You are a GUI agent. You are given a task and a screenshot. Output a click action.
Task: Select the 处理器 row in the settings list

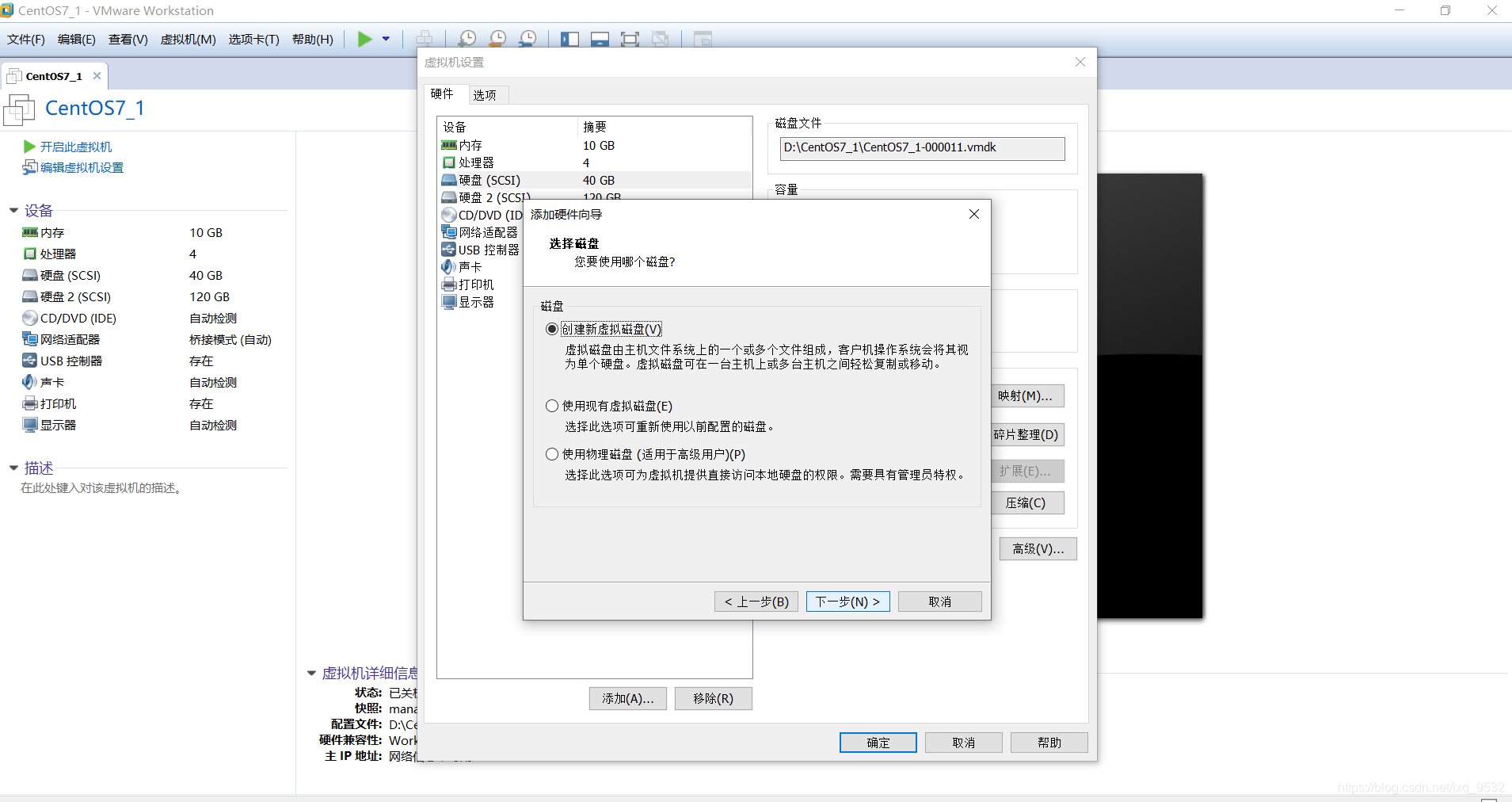pos(594,162)
